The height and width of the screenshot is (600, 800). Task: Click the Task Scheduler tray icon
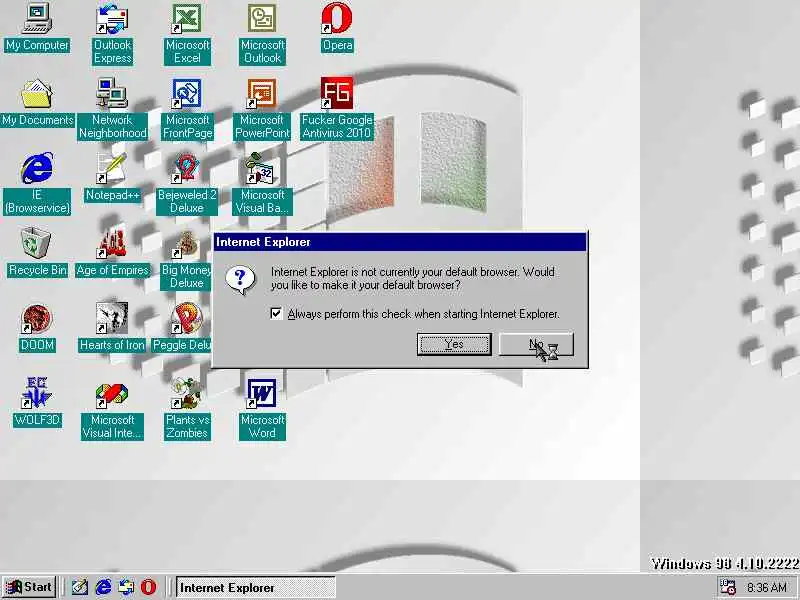[727, 587]
